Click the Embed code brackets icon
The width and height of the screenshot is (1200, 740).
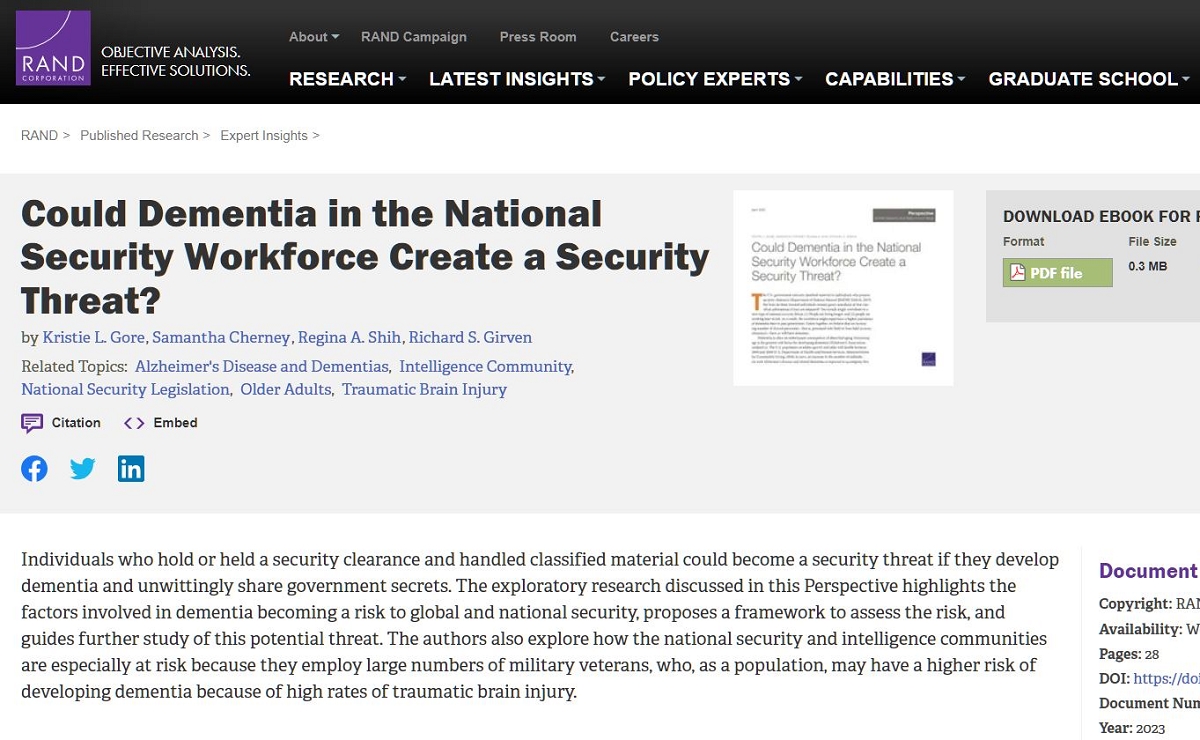pyautogui.click(x=134, y=423)
